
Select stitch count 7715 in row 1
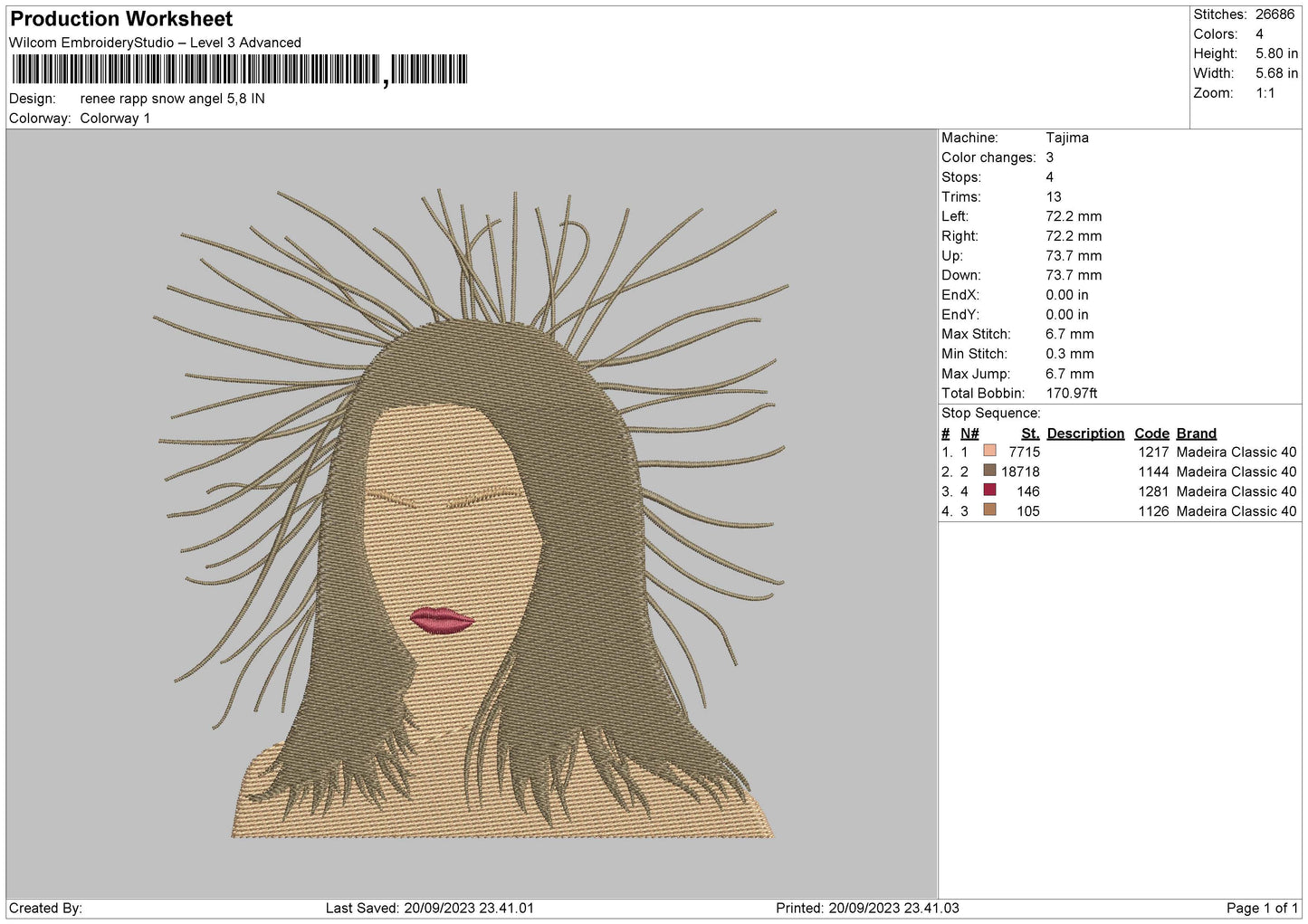[1024, 452]
